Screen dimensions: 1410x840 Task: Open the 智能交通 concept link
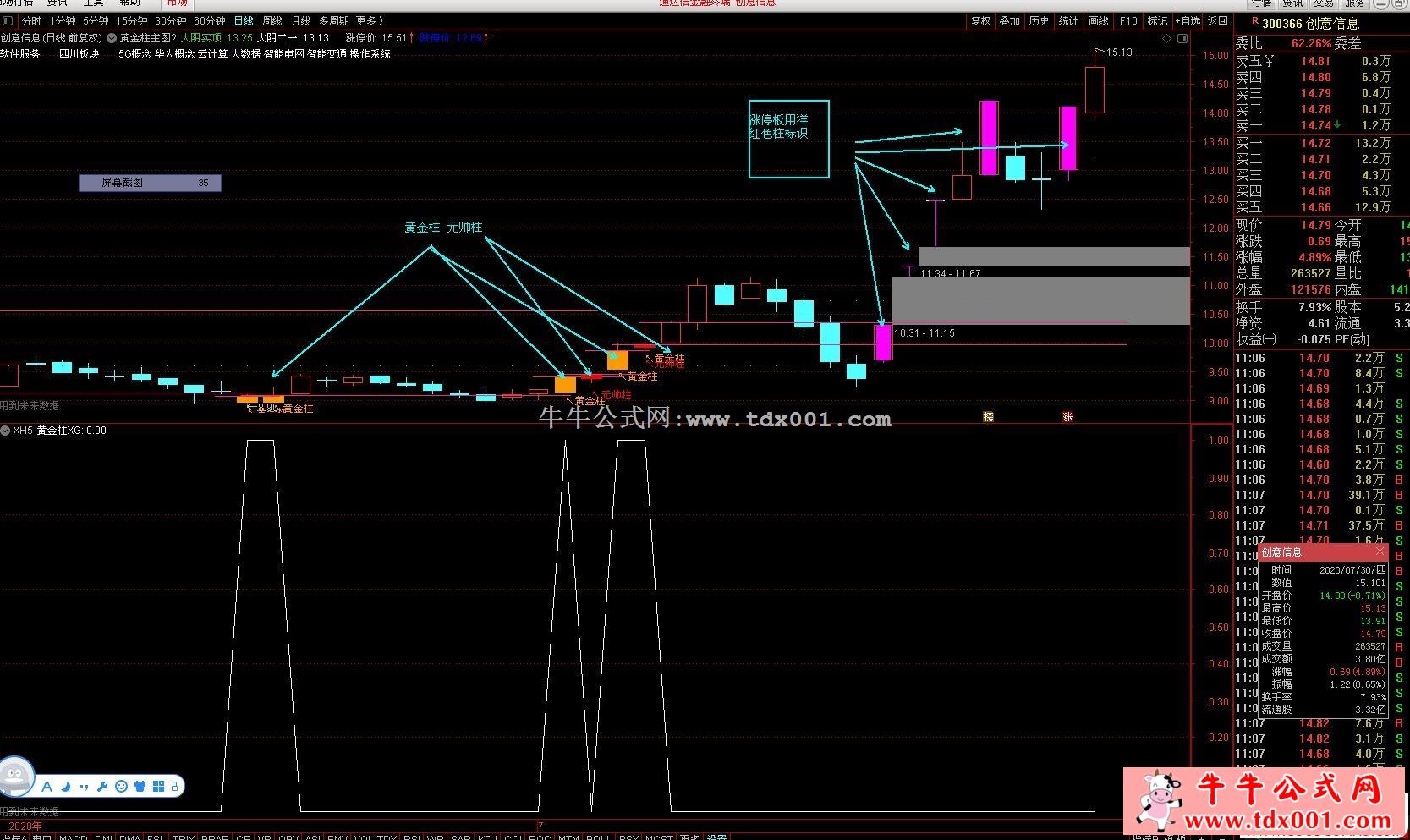(326, 54)
